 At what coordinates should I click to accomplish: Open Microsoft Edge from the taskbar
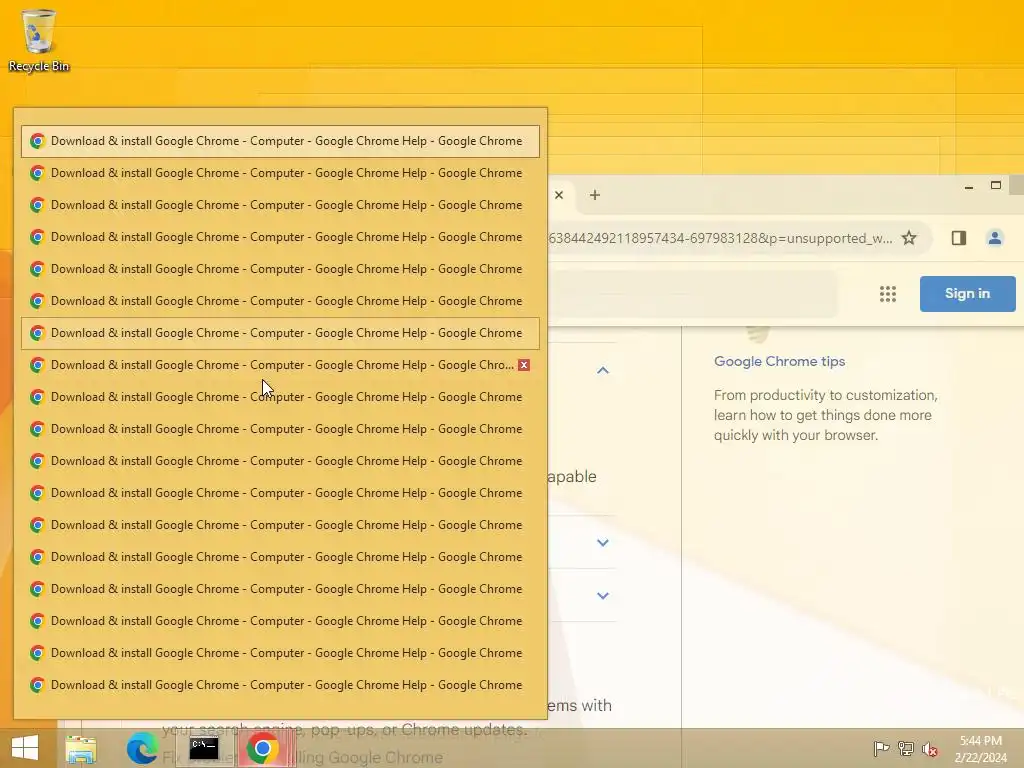click(x=142, y=748)
